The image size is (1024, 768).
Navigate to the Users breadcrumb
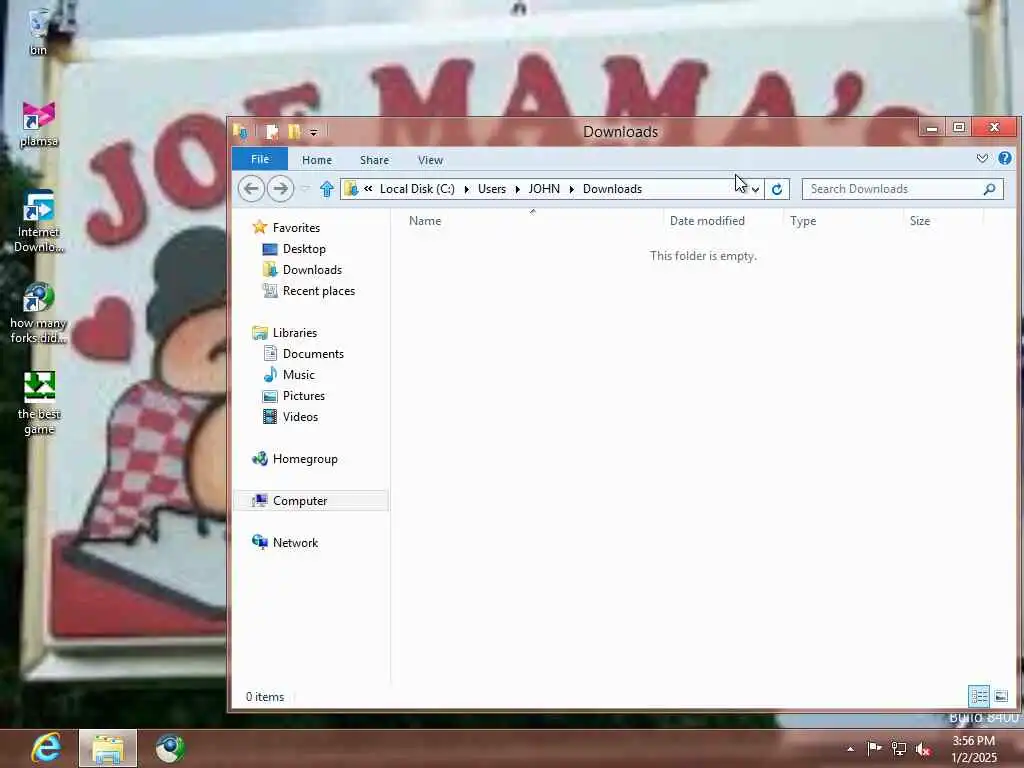pyautogui.click(x=492, y=189)
